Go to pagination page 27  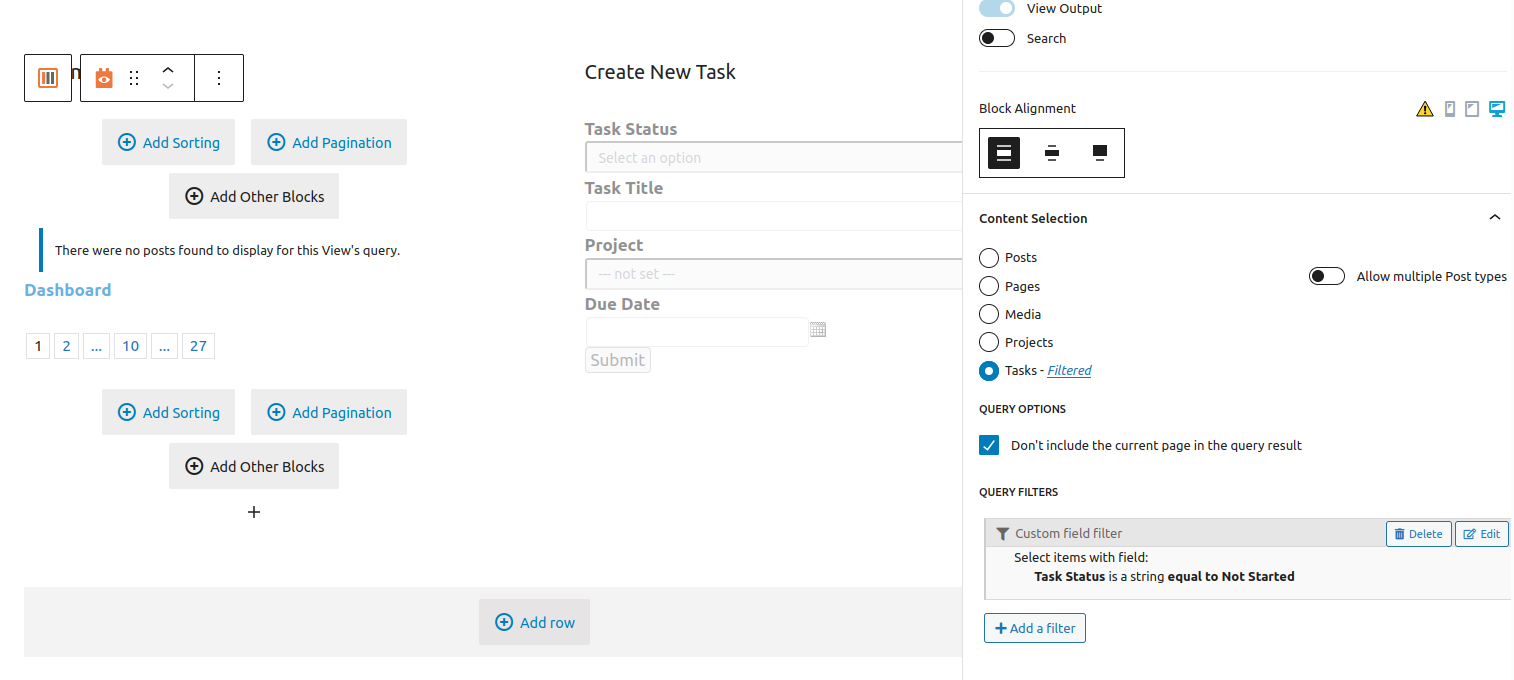pos(198,346)
